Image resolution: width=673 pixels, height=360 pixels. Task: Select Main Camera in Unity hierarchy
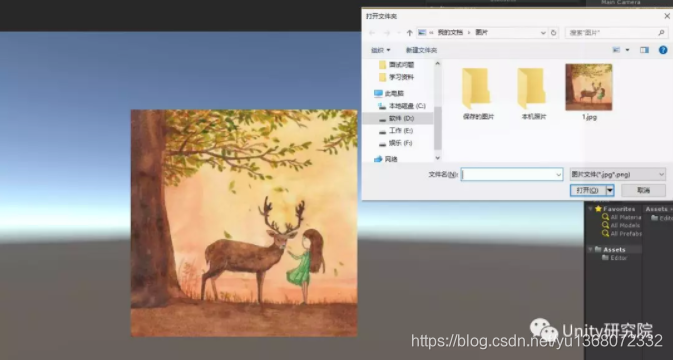click(x=621, y=3)
